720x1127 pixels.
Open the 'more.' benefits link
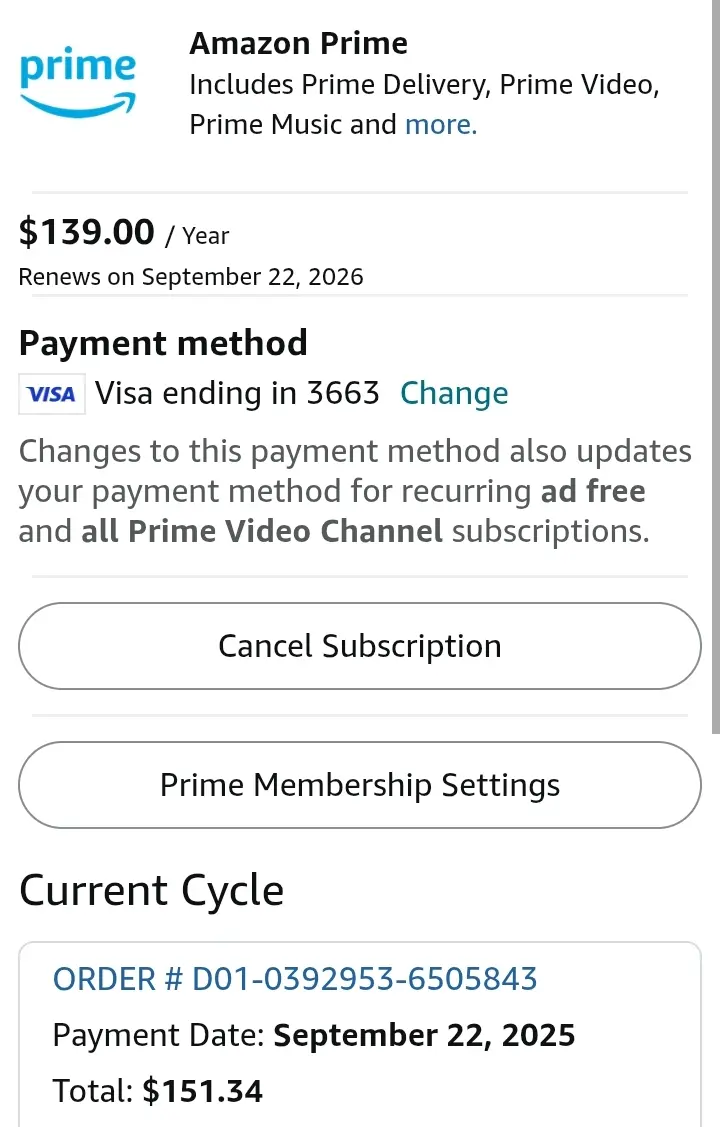(441, 124)
